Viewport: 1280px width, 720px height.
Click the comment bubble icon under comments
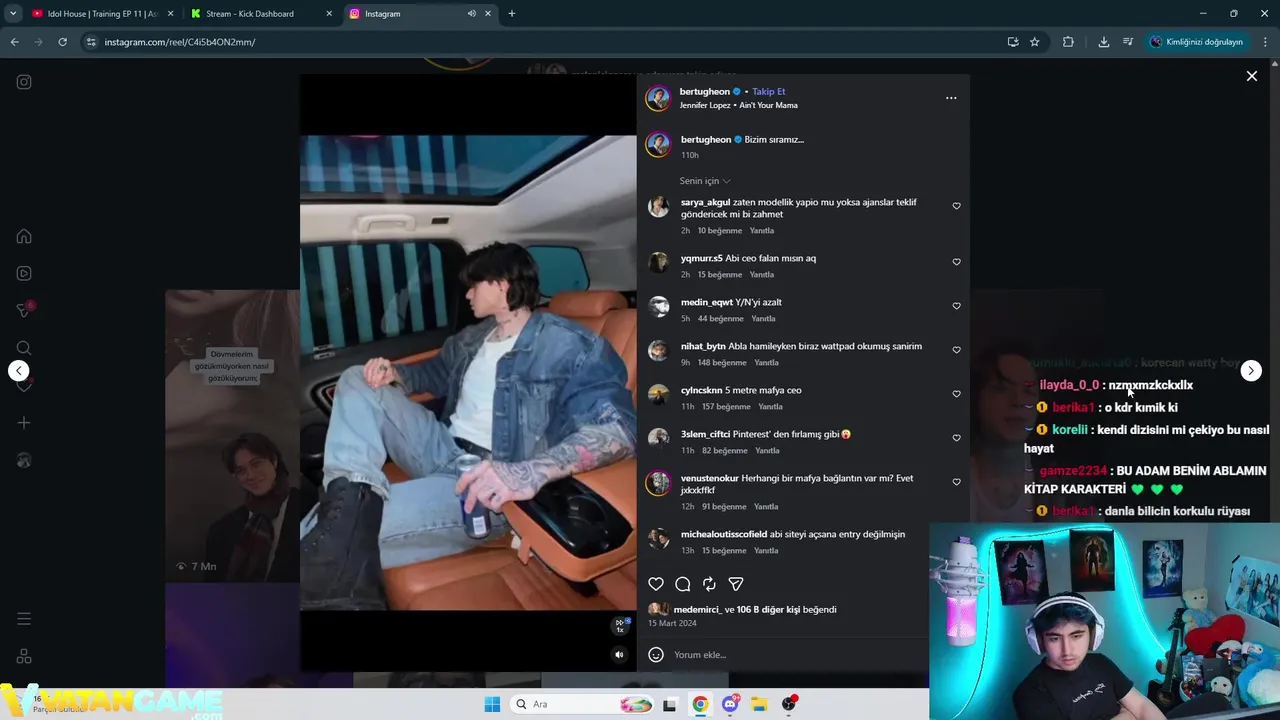coord(683,584)
